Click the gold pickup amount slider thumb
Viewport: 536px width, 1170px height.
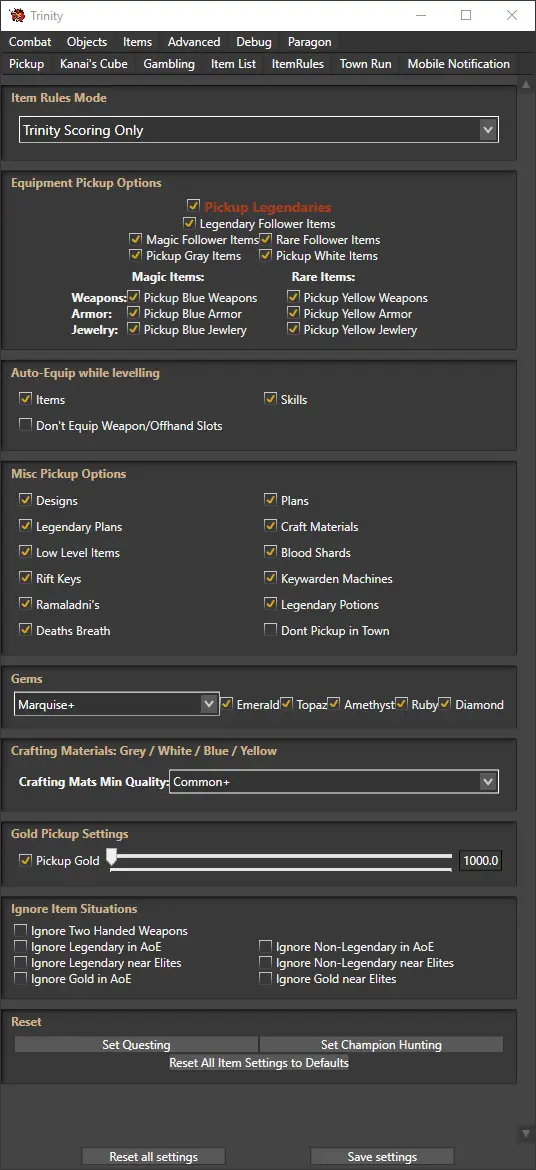[x=111, y=857]
